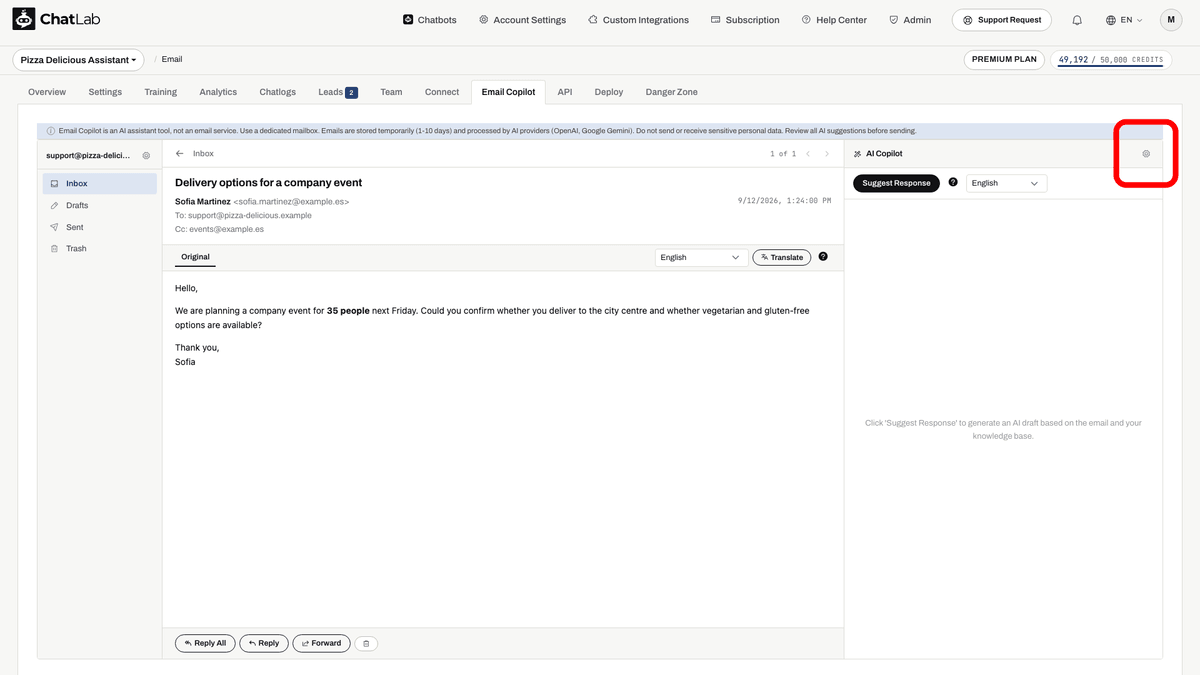This screenshot has height=675, width=1200.
Task: Click the Suggest Response button
Action: pos(896,183)
